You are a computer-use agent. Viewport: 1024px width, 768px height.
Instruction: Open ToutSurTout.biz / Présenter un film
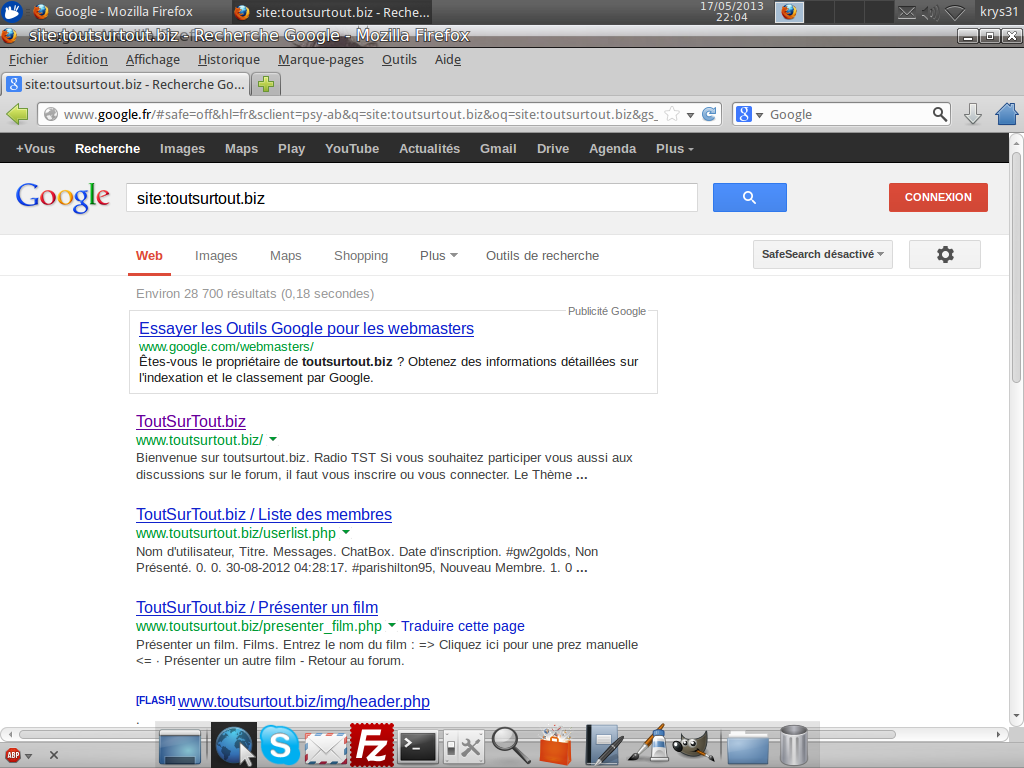coord(257,607)
